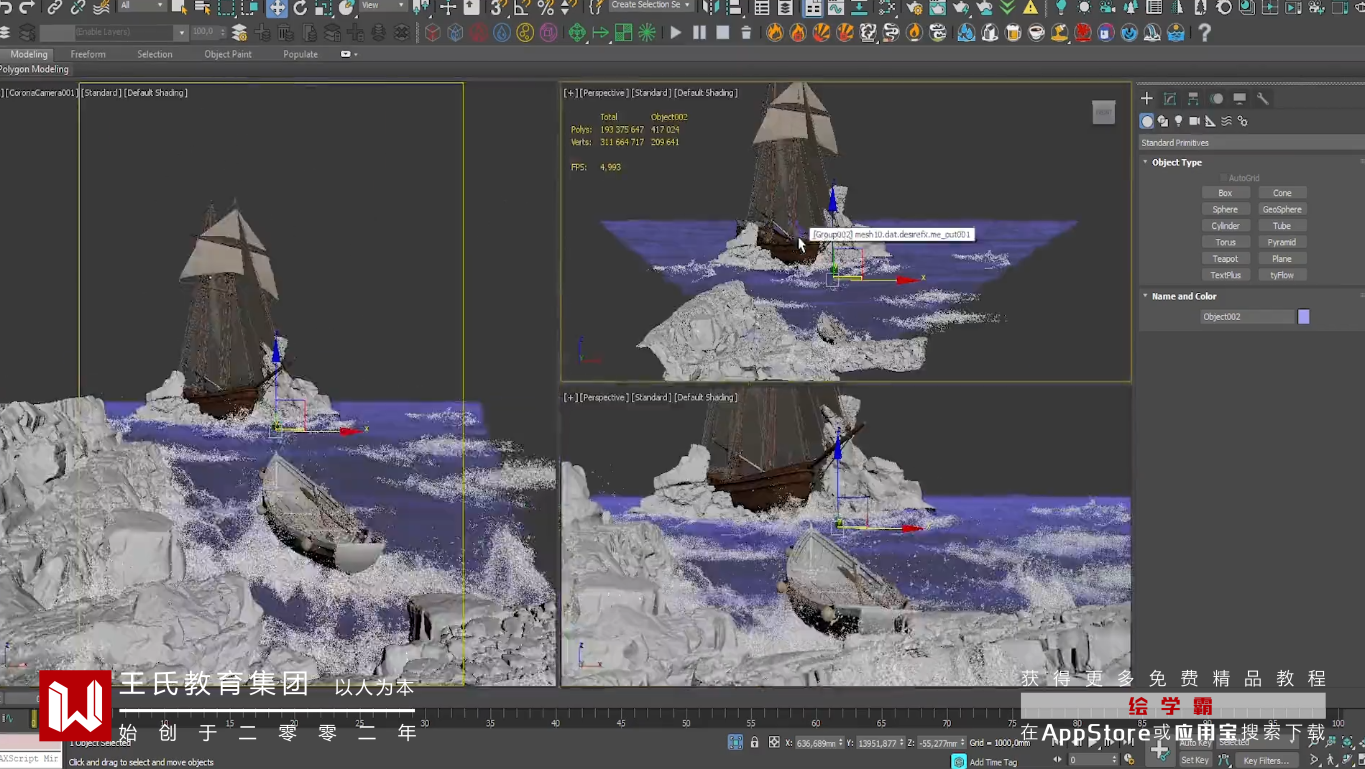Open the Hierarchy tab in command panel

point(1193,99)
